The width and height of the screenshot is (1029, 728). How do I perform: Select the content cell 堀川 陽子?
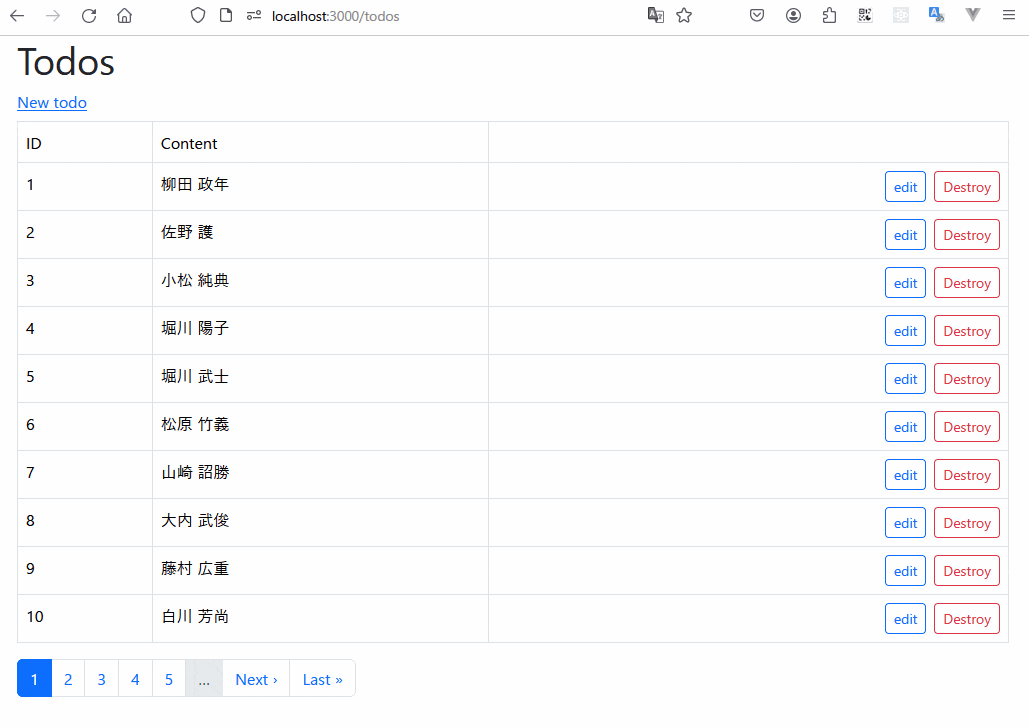click(x=320, y=331)
